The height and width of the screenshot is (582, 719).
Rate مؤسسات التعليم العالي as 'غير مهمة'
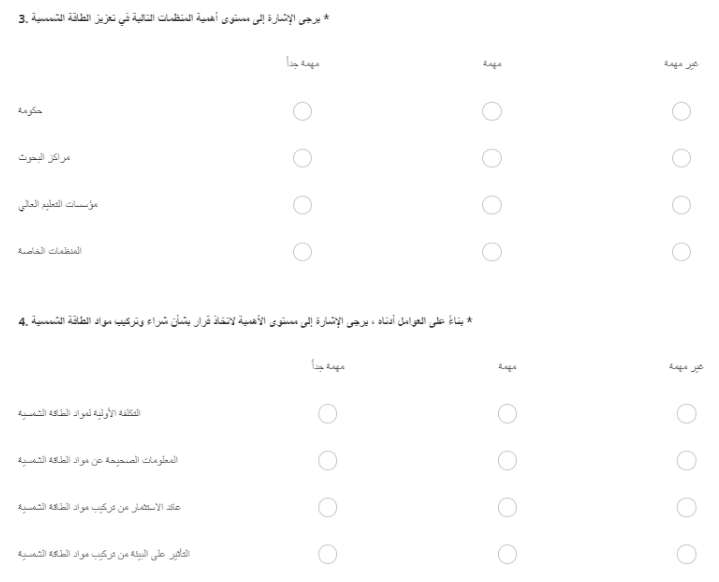(x=681, y=203)
